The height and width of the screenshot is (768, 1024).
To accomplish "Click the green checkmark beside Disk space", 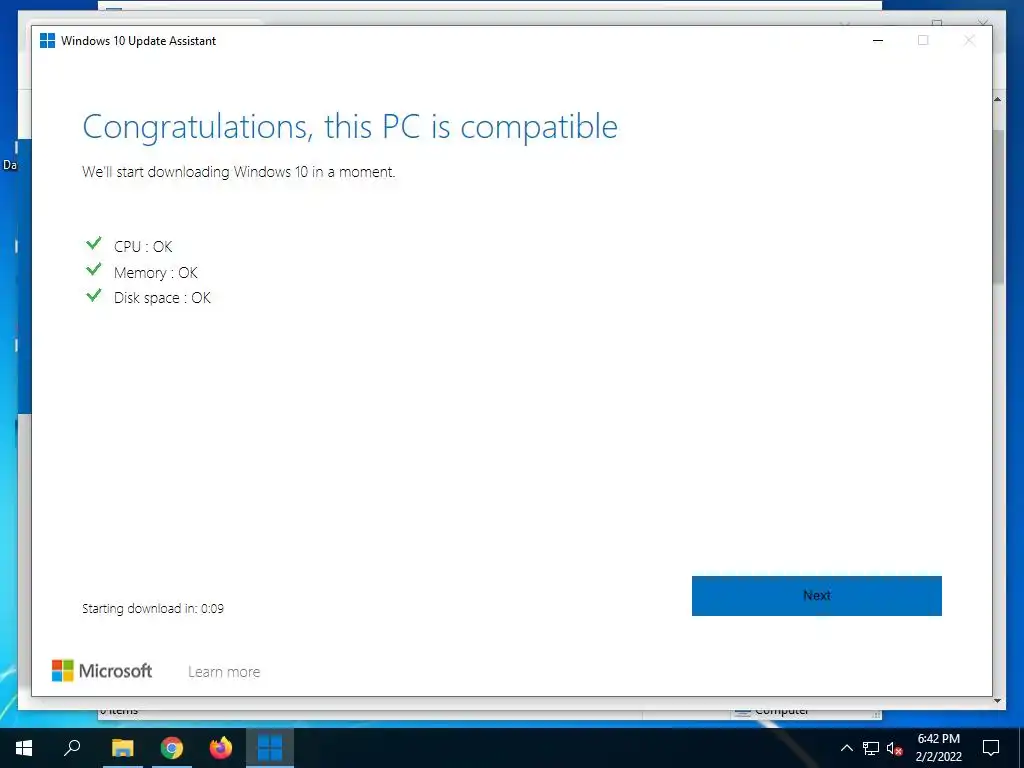I will point(94,295).
